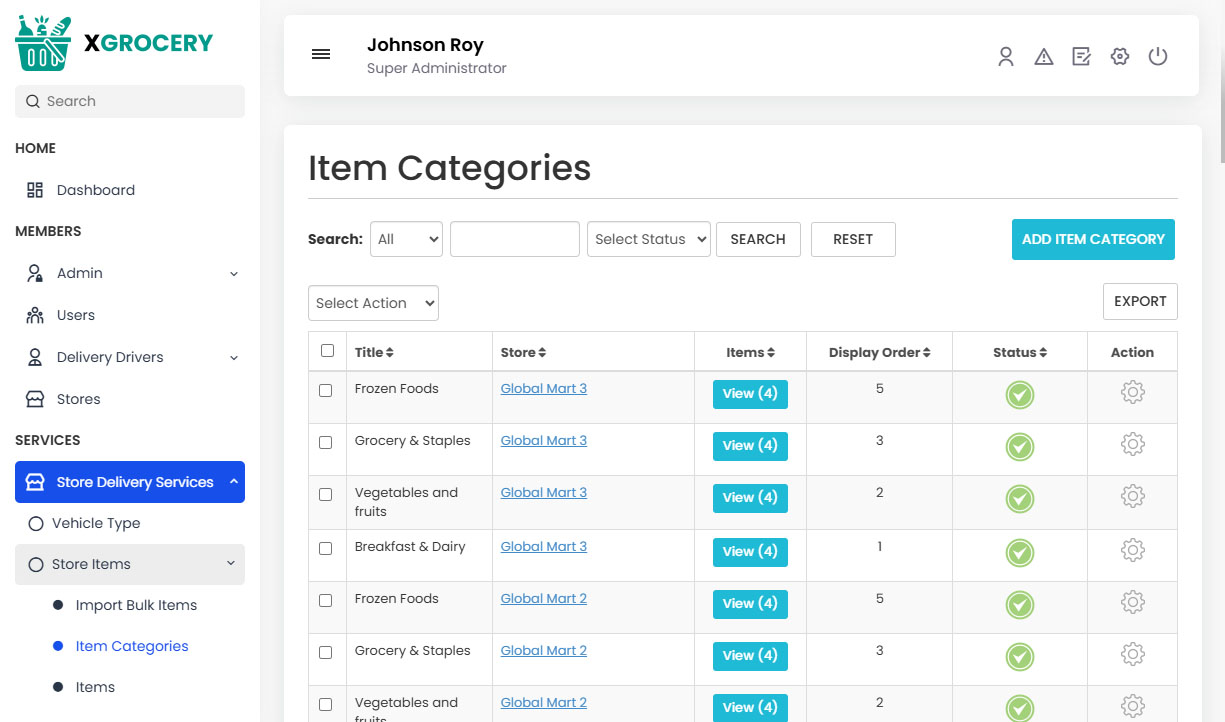The height and width of the screenshot is (722, 1225).
Task: Sort table by Display Order column
Action: [x=878, y=351]
